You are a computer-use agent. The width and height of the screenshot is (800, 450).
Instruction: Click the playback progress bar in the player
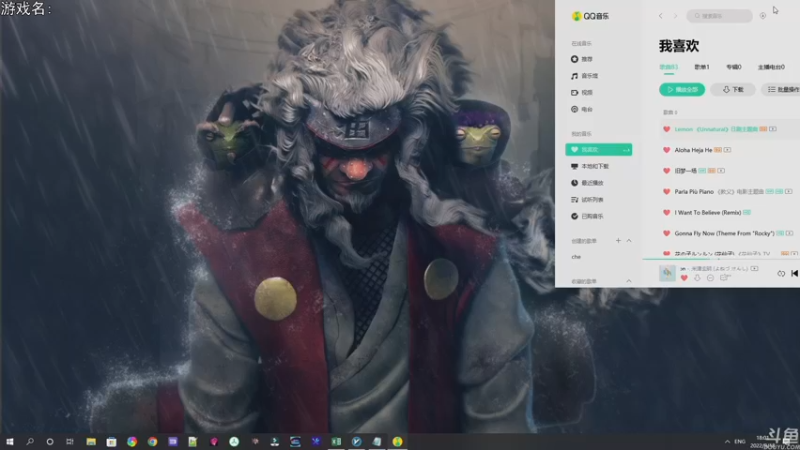click(721, 259)
